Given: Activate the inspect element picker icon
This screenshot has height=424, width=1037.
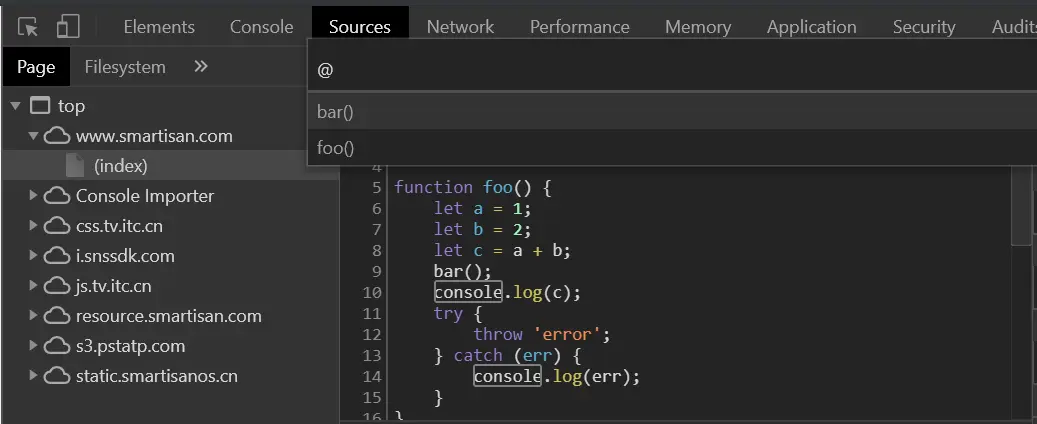Looking at the screenshot, I should (28, 26).
